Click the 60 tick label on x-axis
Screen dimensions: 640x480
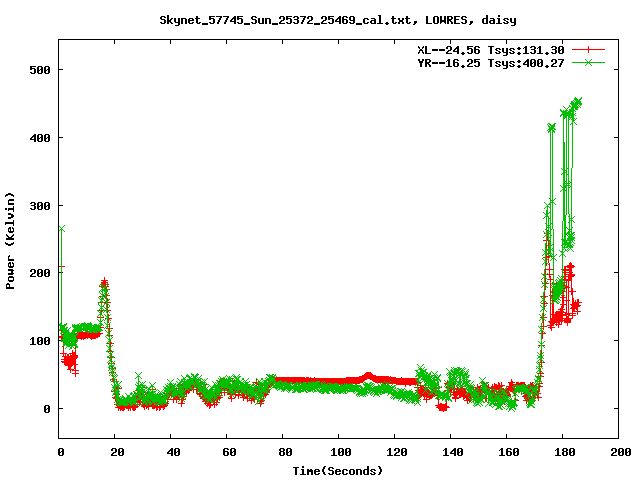click(227, 452)
